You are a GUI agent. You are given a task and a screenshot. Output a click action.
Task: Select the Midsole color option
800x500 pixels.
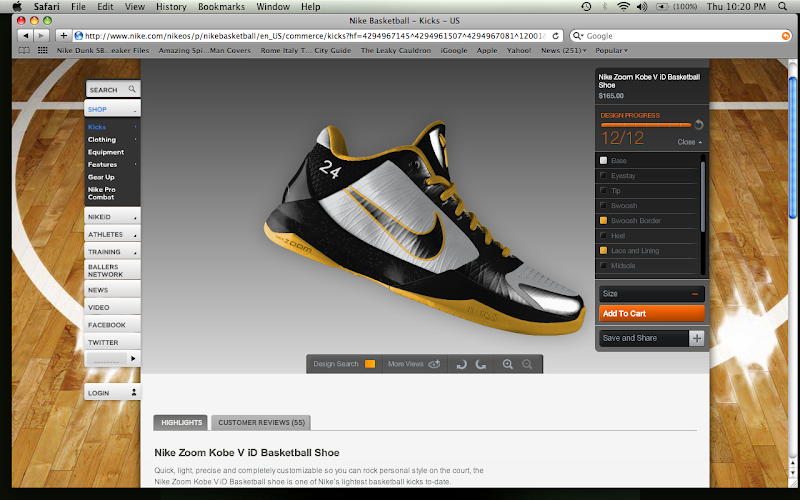point(647,265)
